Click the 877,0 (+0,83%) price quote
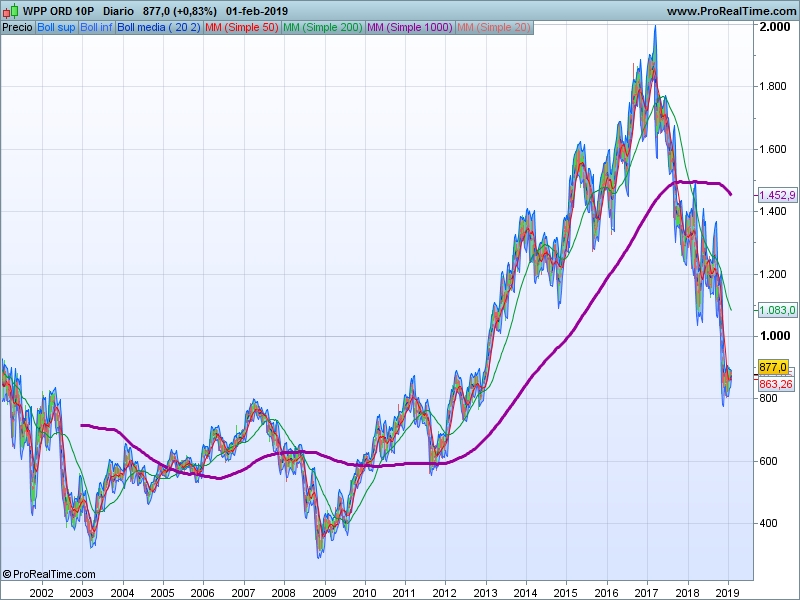Image resolution: width=800 pixels, height=600 pixels. (180, 11)
